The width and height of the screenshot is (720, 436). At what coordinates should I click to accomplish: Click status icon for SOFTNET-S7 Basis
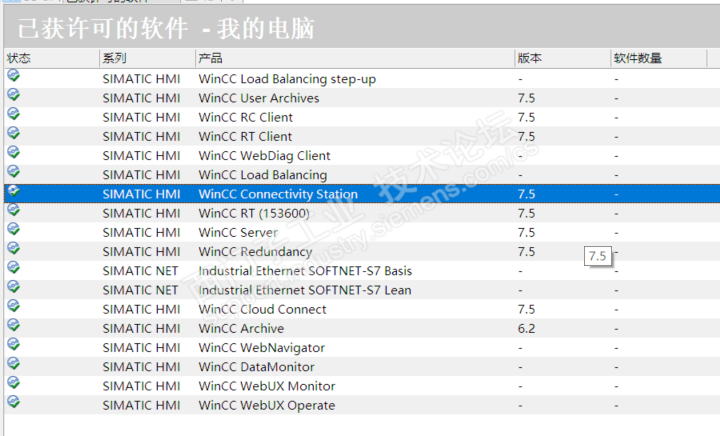[x=13, y=268]
